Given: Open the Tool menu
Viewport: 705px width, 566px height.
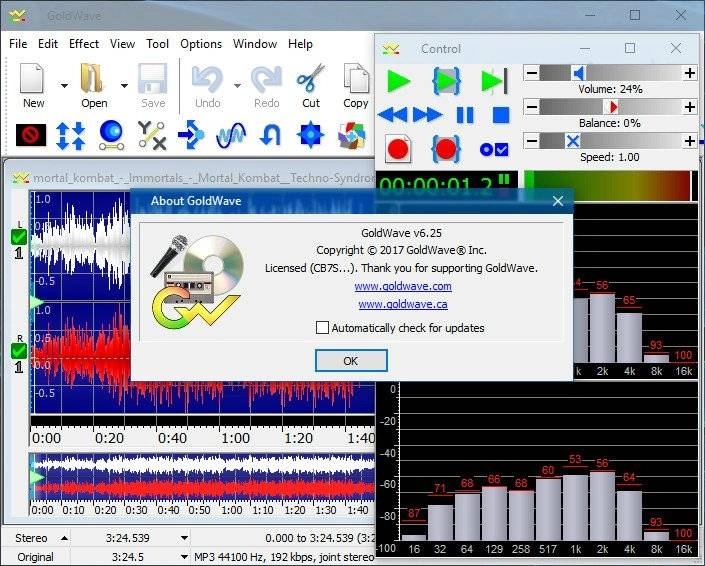Looking at the screenshot, I should [x=157, y=44].
